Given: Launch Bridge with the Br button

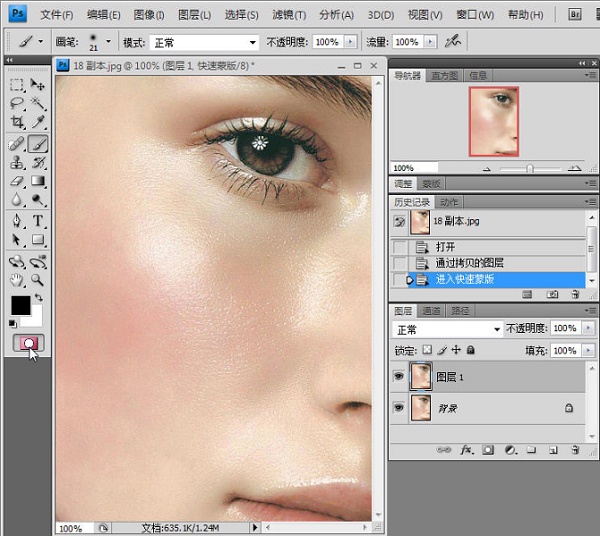Looking at the screenshot, I should (575, 15).
